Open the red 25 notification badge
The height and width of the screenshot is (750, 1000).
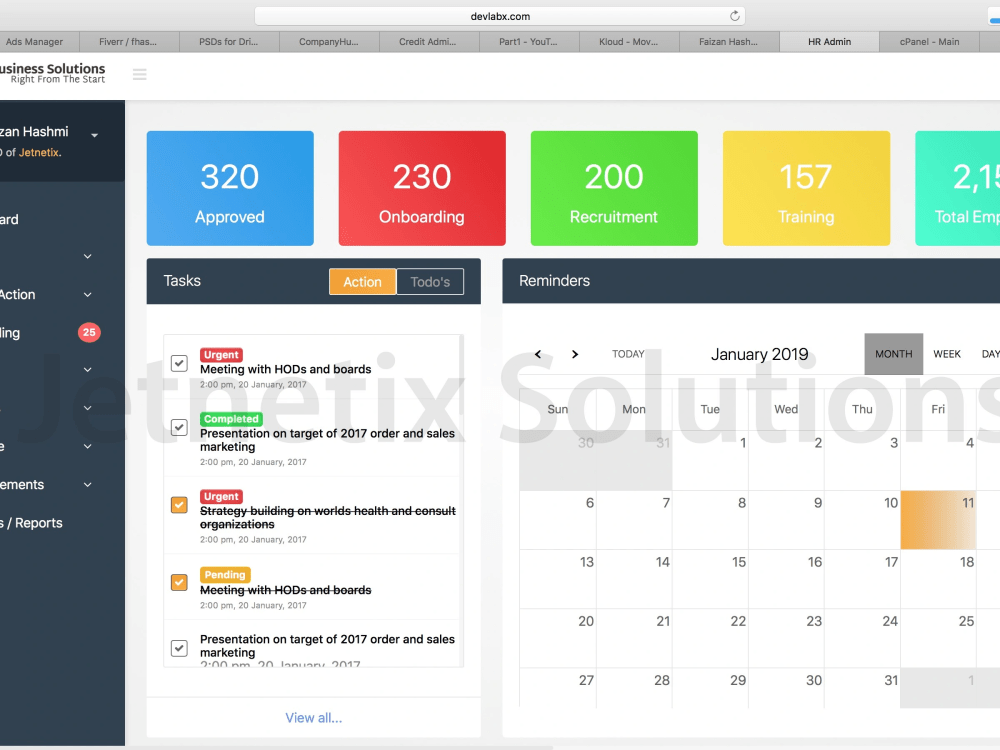coord(89,332)
